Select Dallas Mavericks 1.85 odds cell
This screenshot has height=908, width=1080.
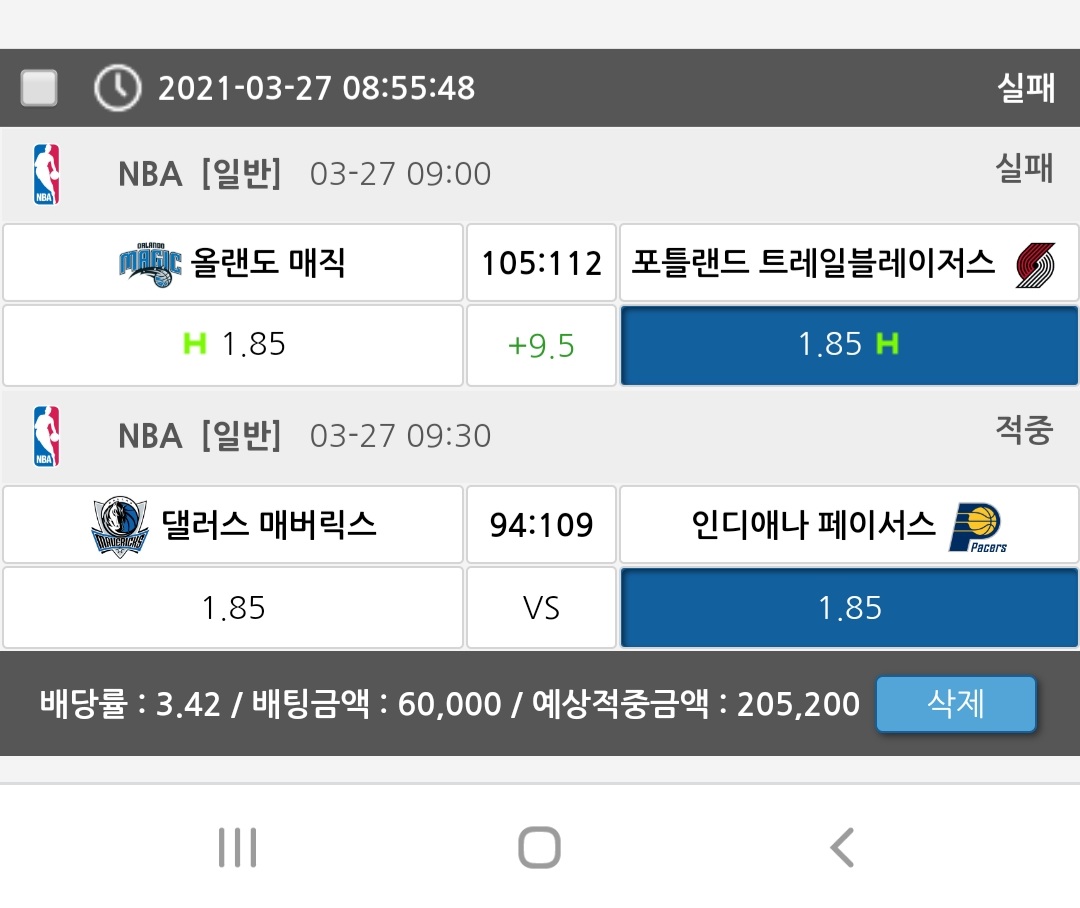pos(233,608)
